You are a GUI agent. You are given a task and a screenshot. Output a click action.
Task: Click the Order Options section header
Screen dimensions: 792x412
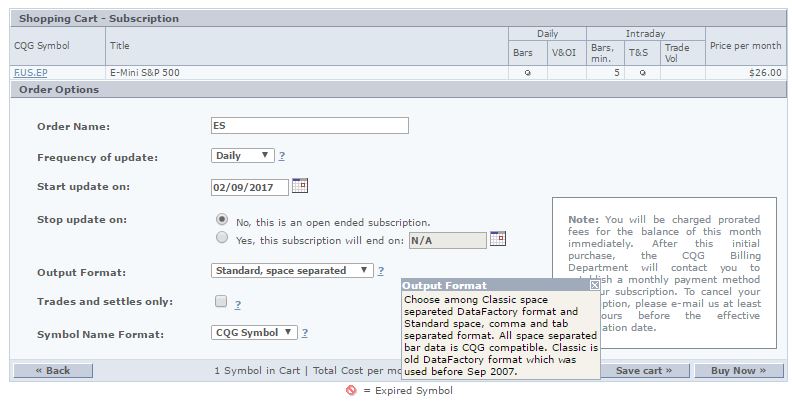tap(398, 90)
